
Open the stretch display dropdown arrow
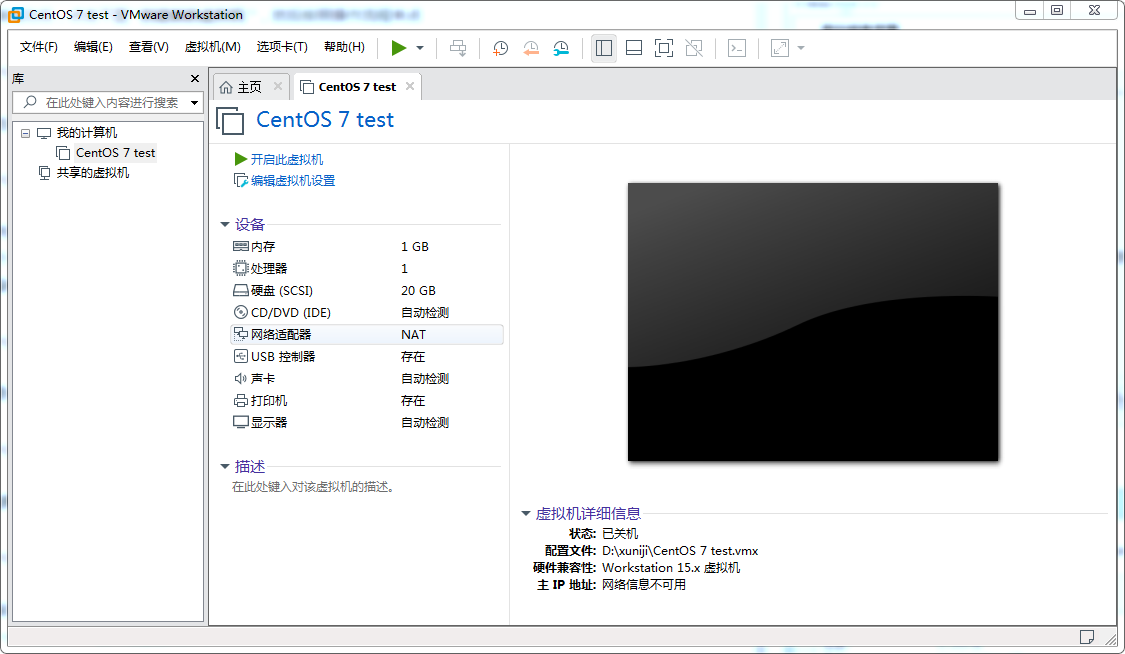(x=801, y=48)
